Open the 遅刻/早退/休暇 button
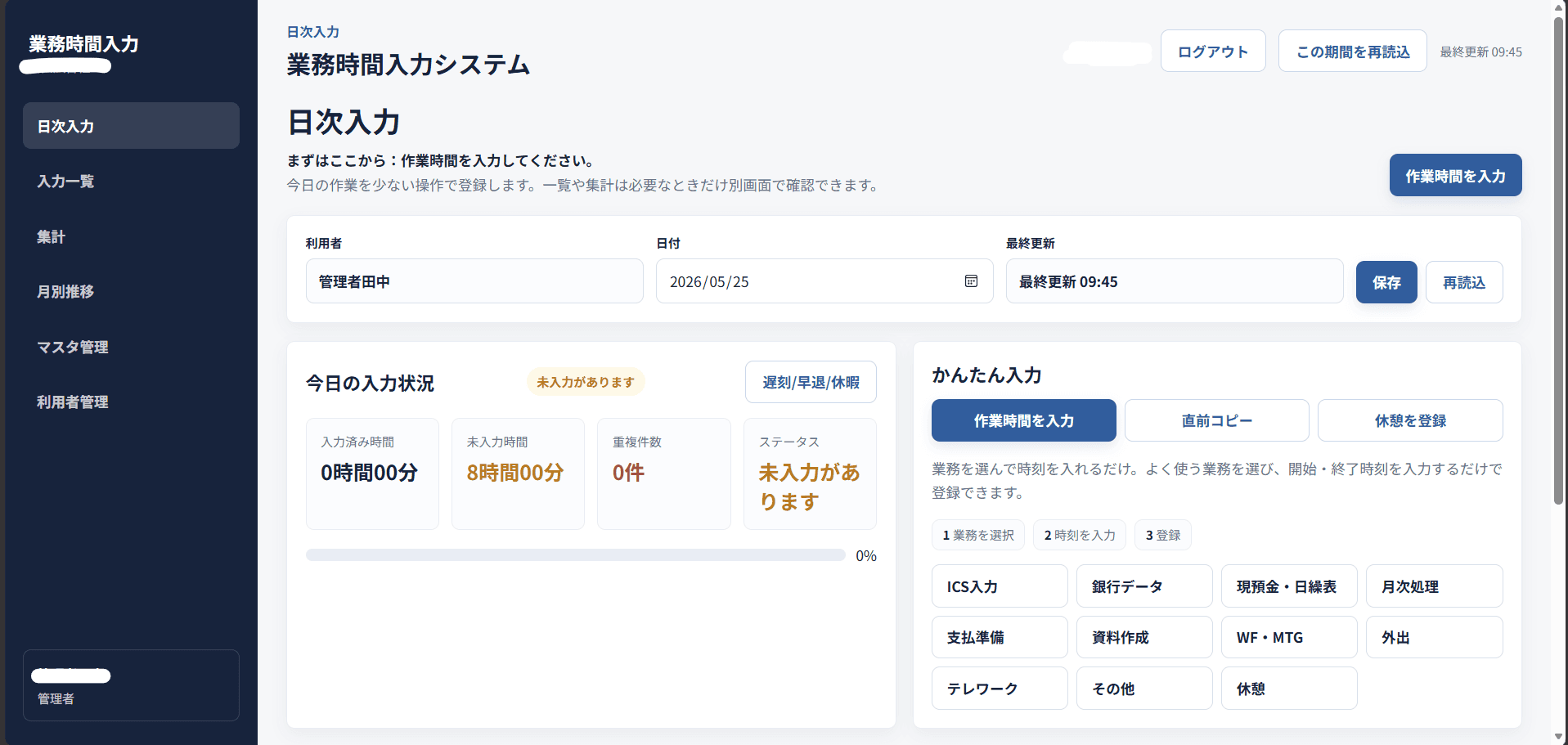 tap(811, 382)
